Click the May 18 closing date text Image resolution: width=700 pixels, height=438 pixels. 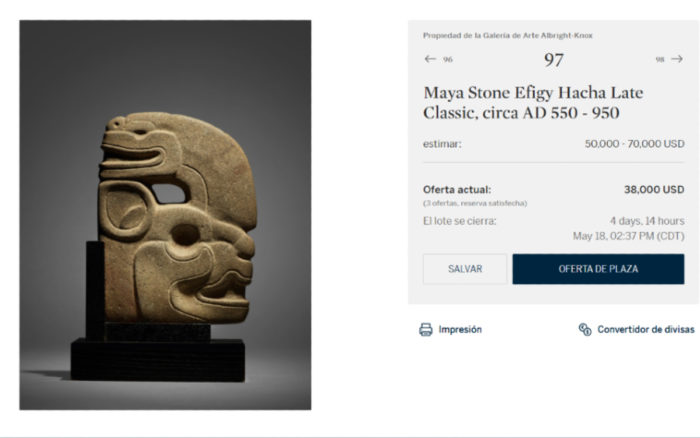click(628, 236)
